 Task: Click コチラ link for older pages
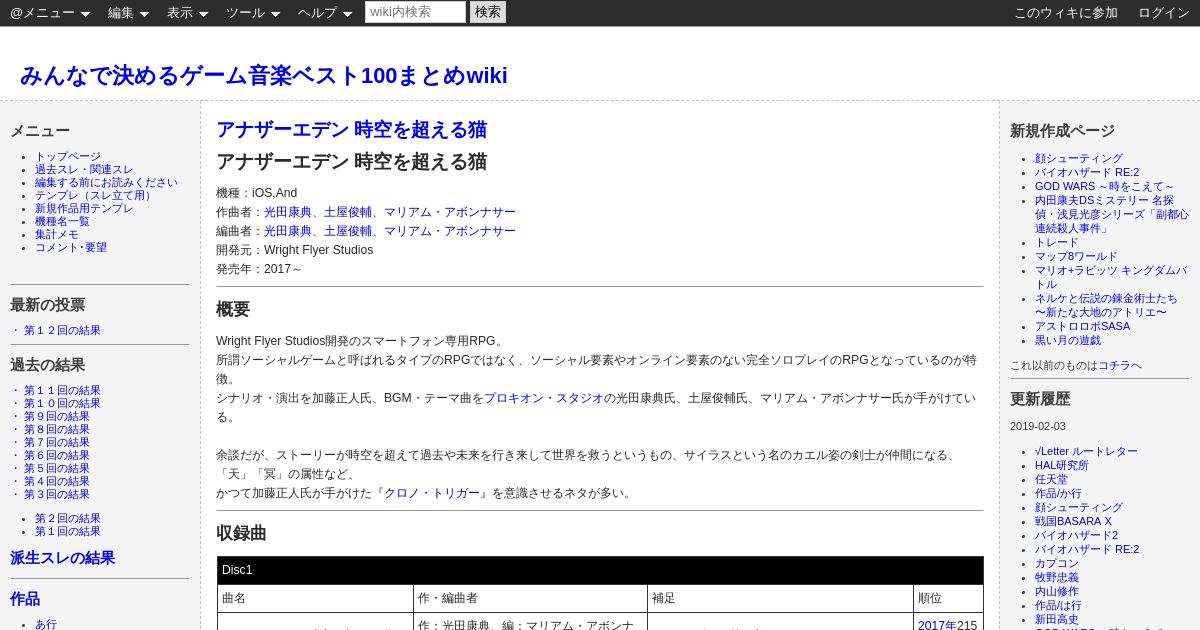[1114, 365]
